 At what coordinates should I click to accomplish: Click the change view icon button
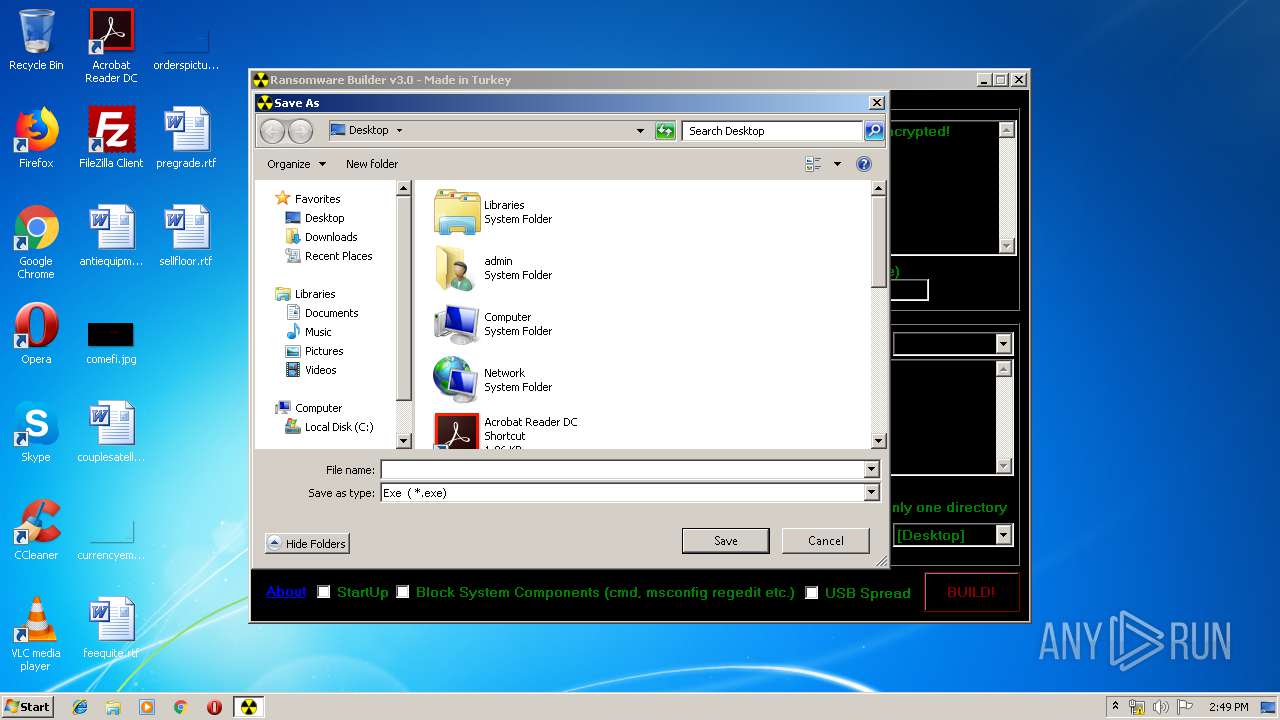(x=814, y=164)
